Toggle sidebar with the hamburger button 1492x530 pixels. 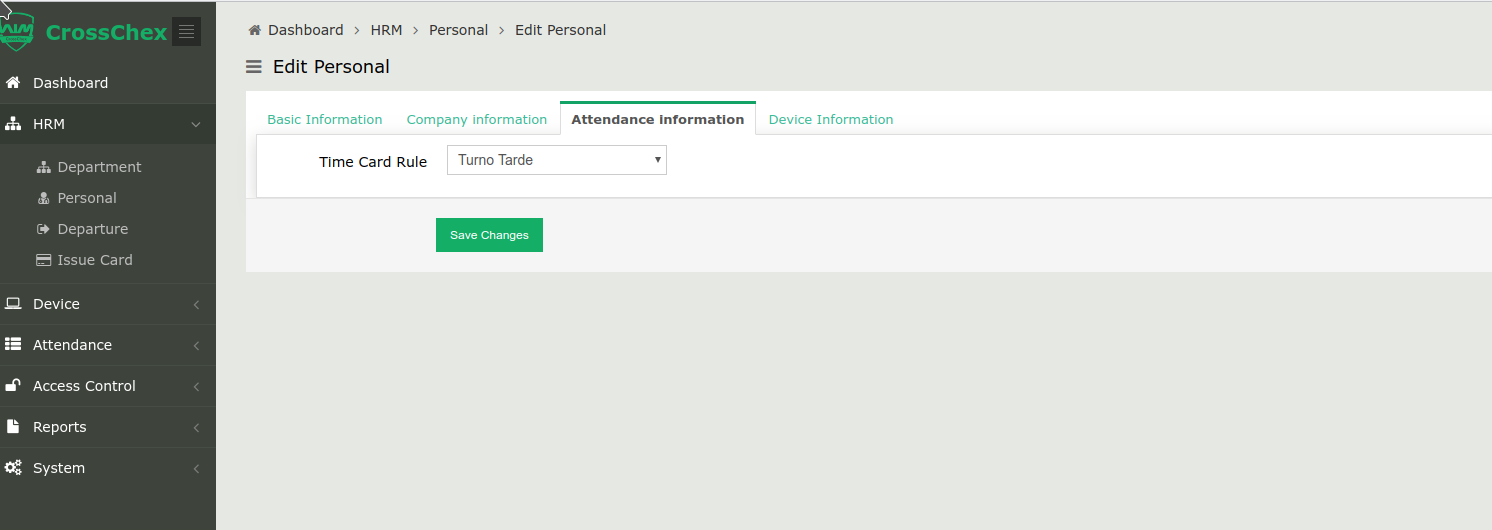pyautogui.click(x=186, y=32)
